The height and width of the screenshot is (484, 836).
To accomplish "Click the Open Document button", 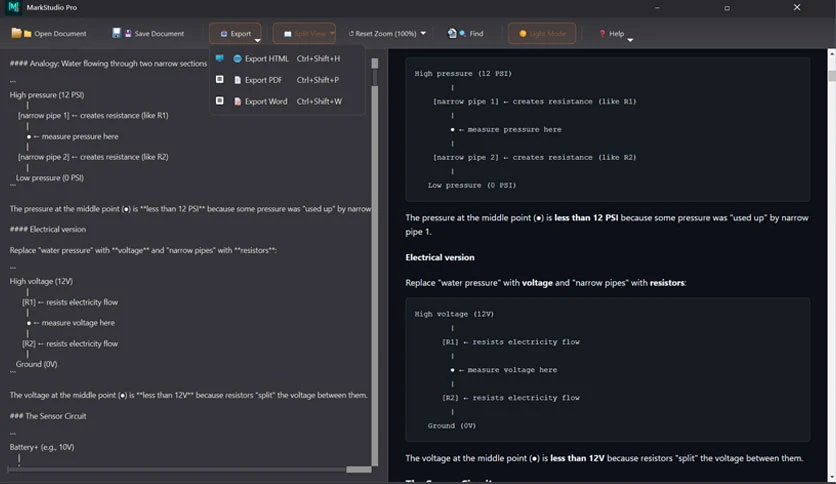I will click(49, 34).
